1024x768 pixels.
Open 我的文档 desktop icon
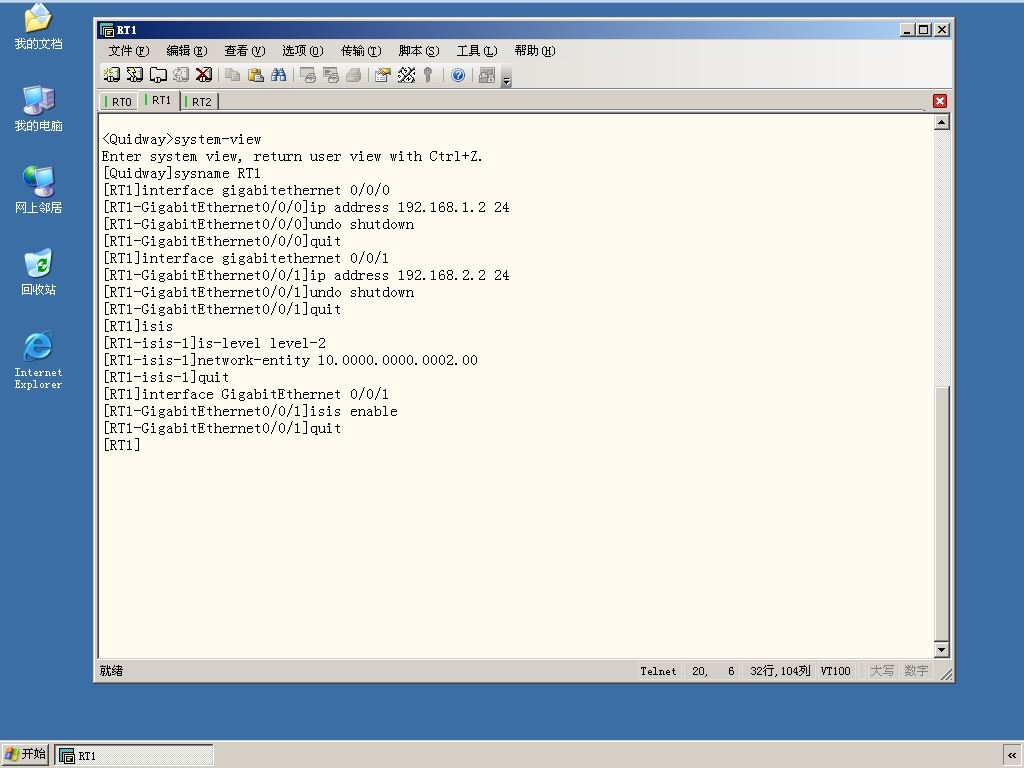(x=39, y=26)
